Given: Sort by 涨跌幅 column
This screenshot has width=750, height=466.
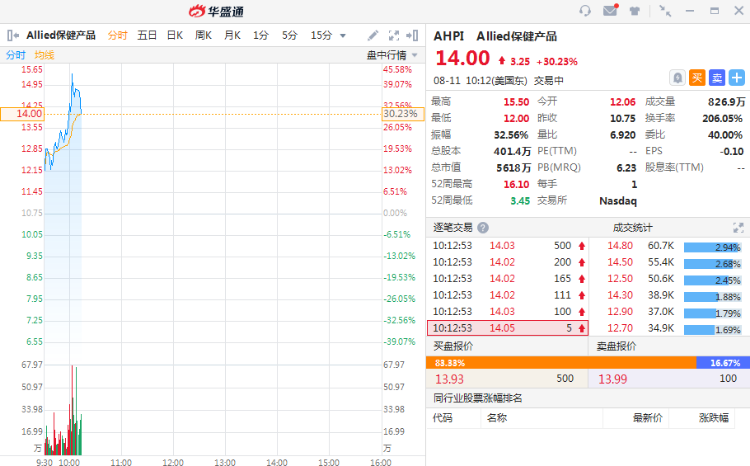Looking at the screenshot, I should (714, 418).
